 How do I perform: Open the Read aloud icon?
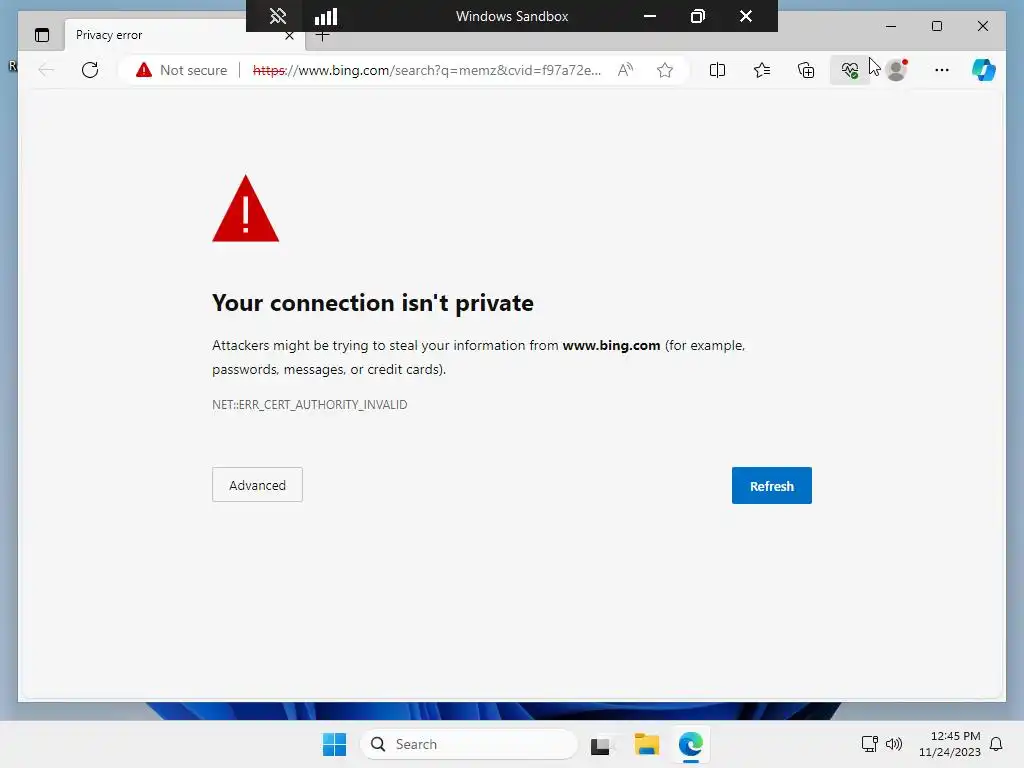[625, 70]
